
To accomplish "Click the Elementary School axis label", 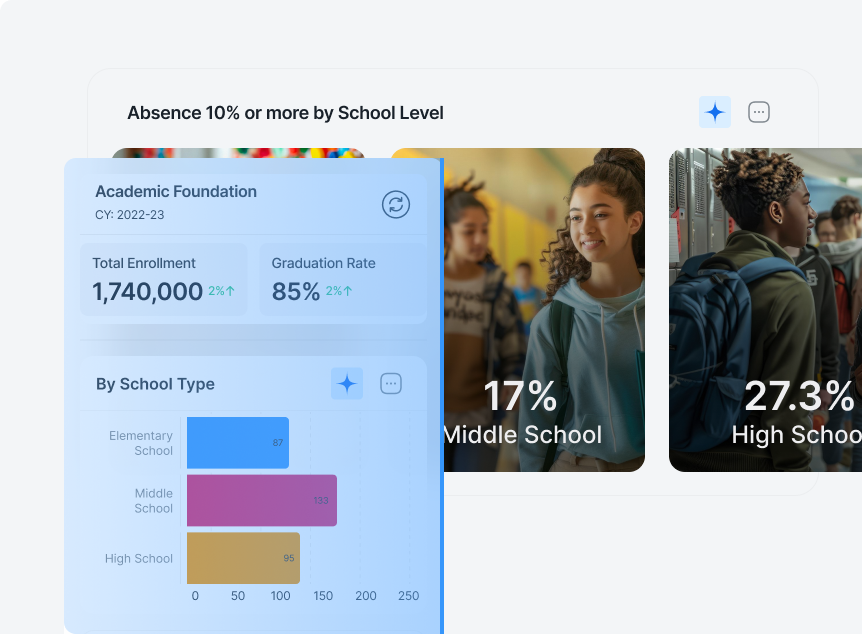I will [x=141, y=443].
